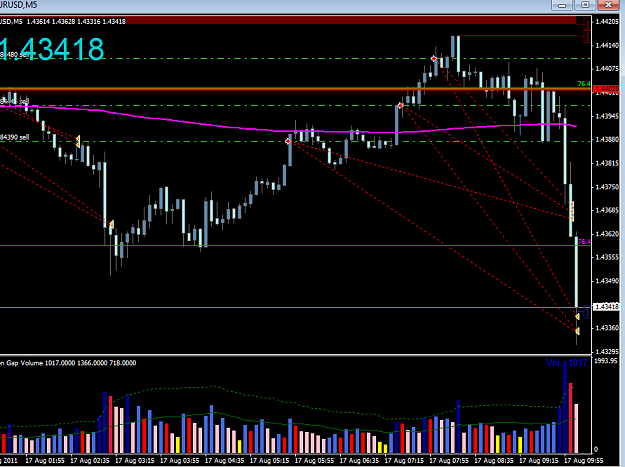The image size is (625, 467).
Task: Click the 1.44140 price scale label
Action: tap(607, 45)
